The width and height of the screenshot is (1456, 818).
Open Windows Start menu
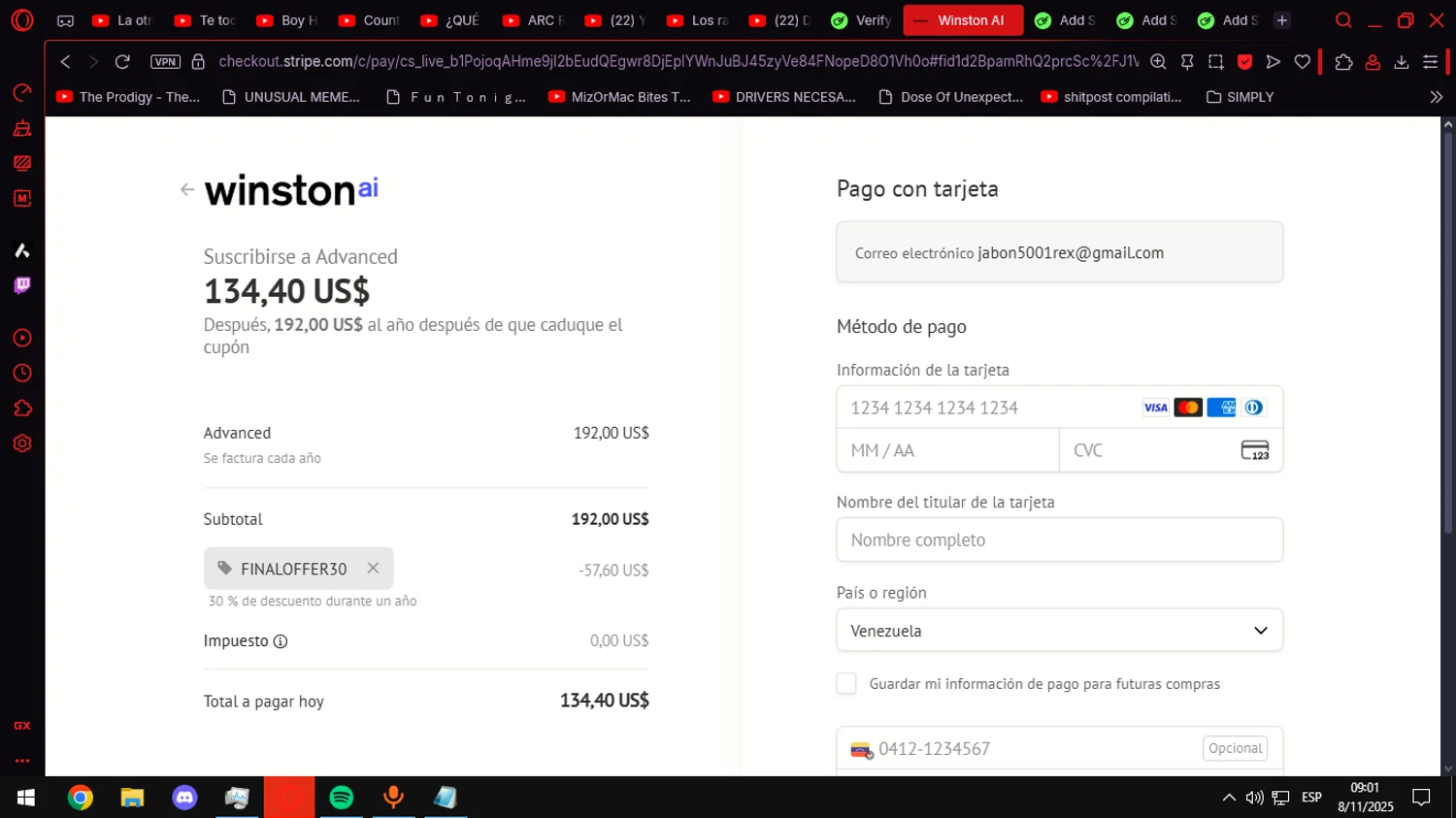pos(26,798)
